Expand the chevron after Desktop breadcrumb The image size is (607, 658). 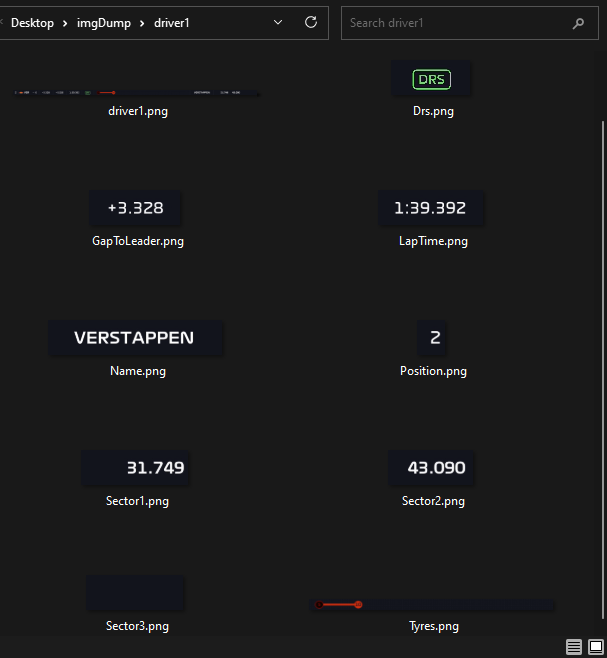coord(66,22)
